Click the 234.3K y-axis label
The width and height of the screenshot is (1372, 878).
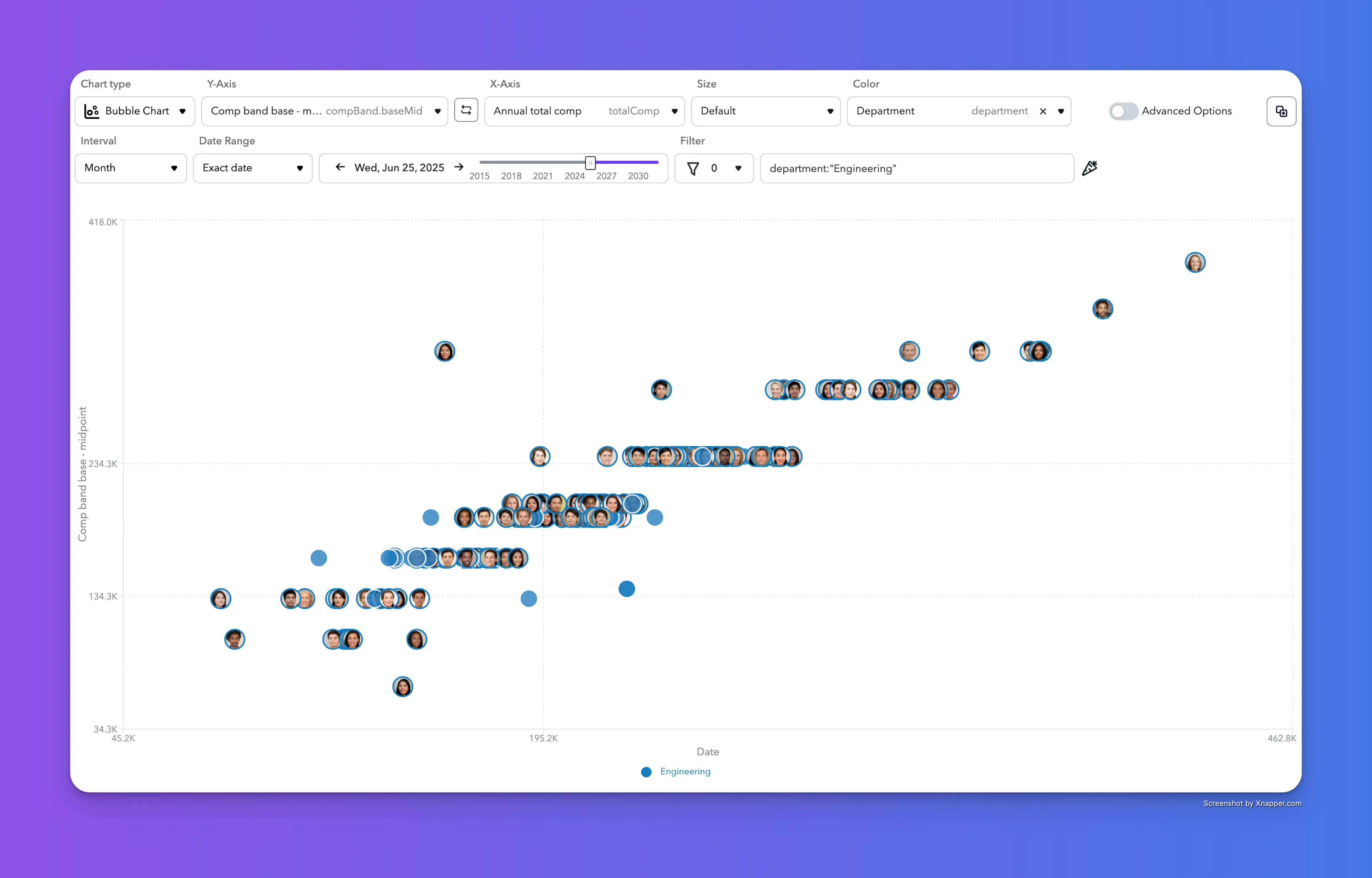[103, 464]
